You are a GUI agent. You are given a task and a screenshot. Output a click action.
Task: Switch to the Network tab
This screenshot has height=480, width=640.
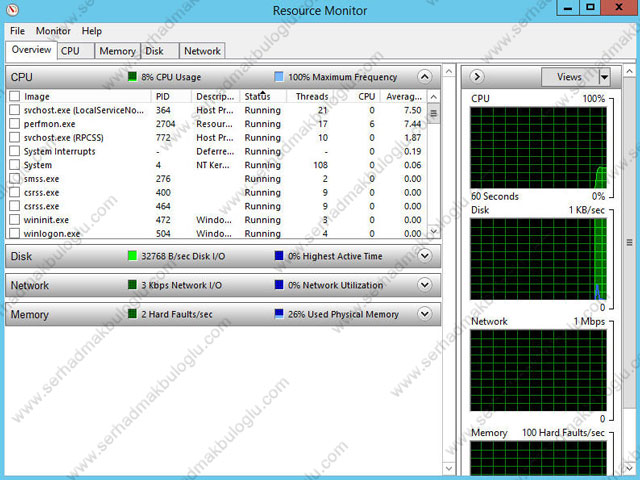(202, 51)
